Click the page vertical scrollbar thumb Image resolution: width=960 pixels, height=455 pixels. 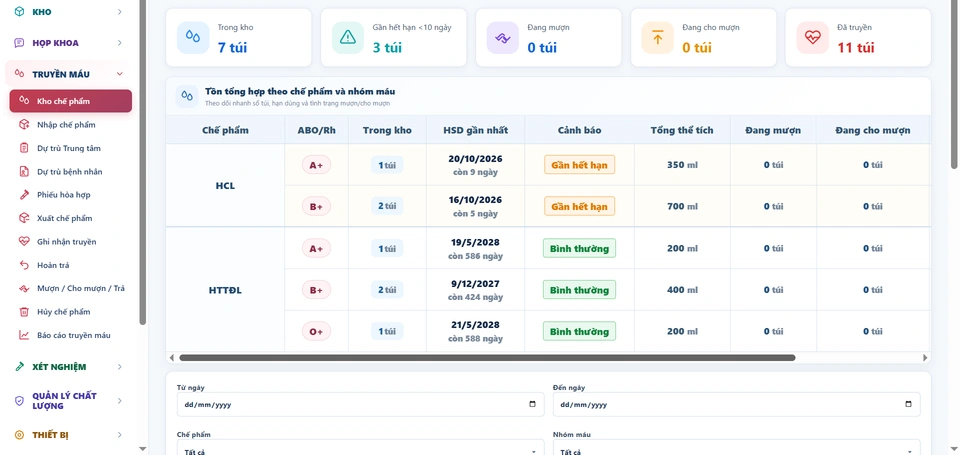[x=954, y=84]
